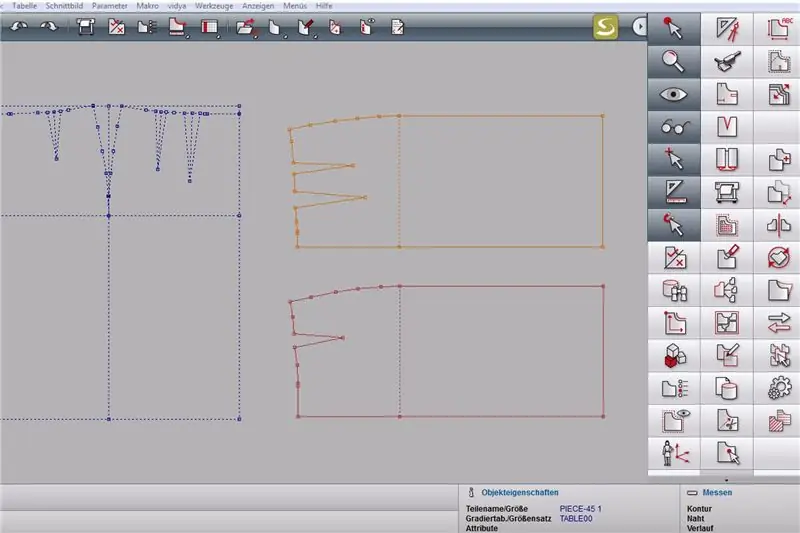This screenshot has height=533, width=800.
Task: Select pointer with red rotate arrow tool
Action: click(673, 224)
